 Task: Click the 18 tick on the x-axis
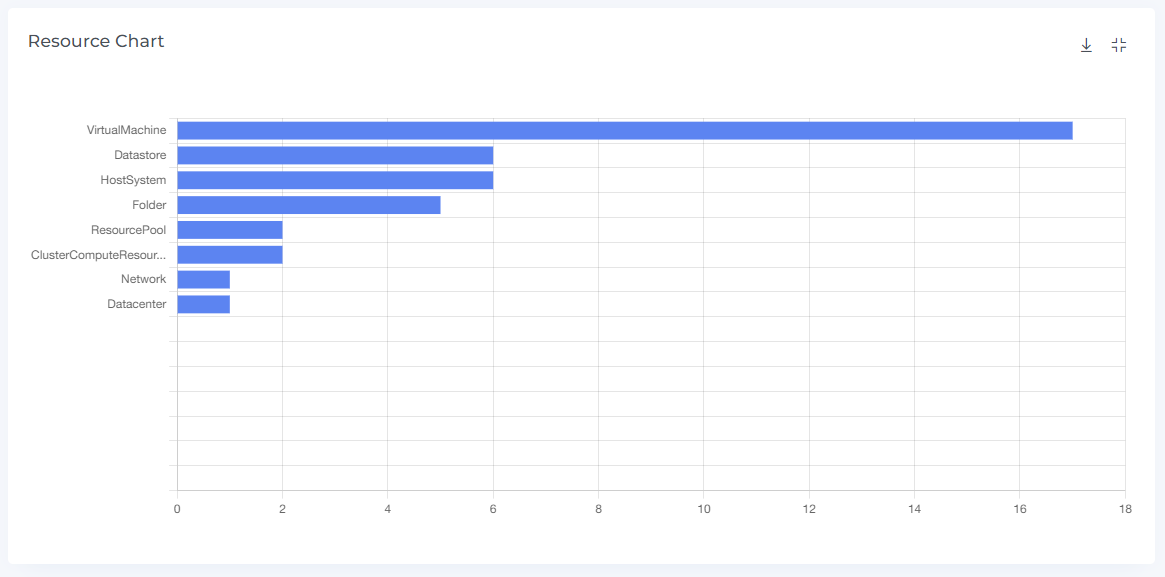click(x=1125, y=509)
